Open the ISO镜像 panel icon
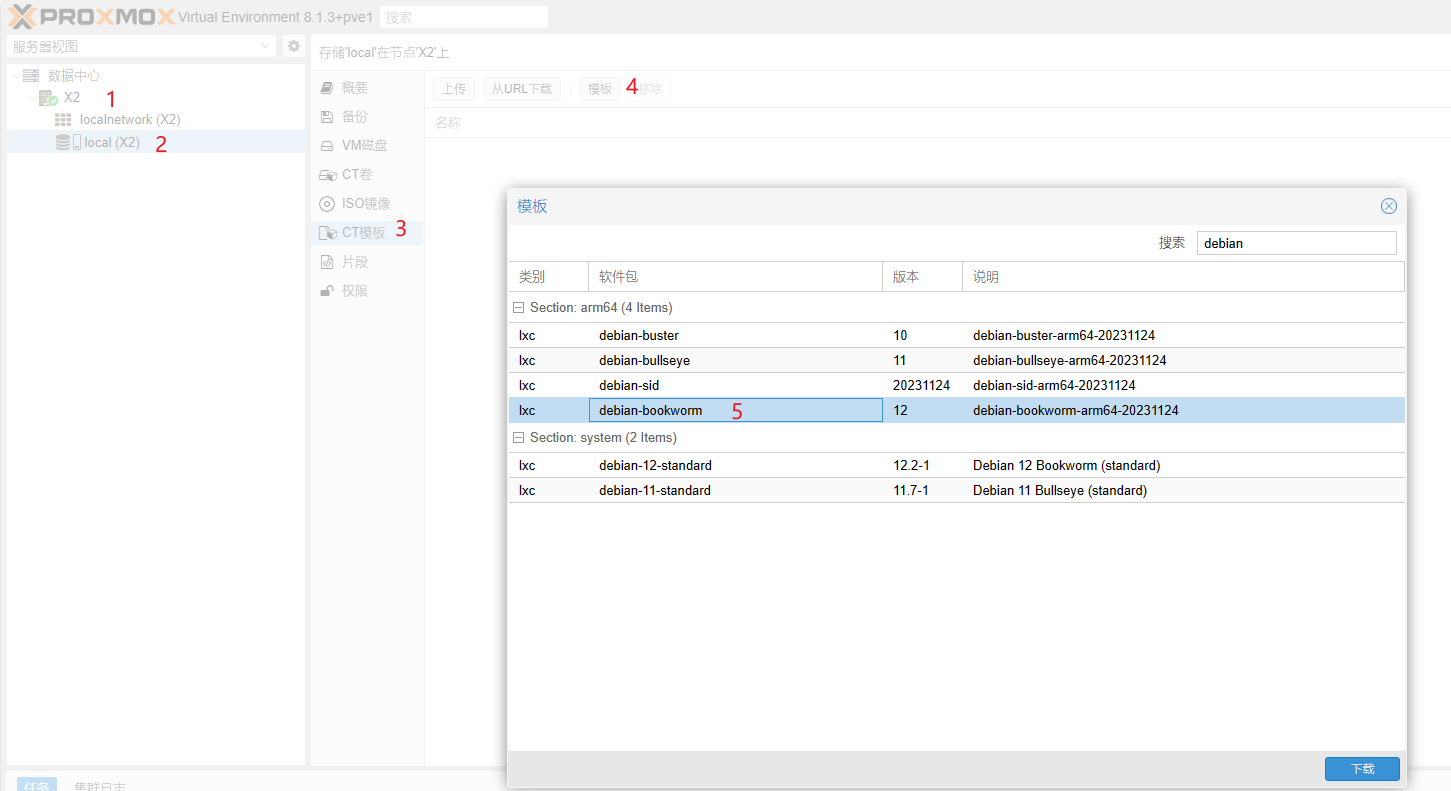 pyautogui.click(x=327, y=204)
